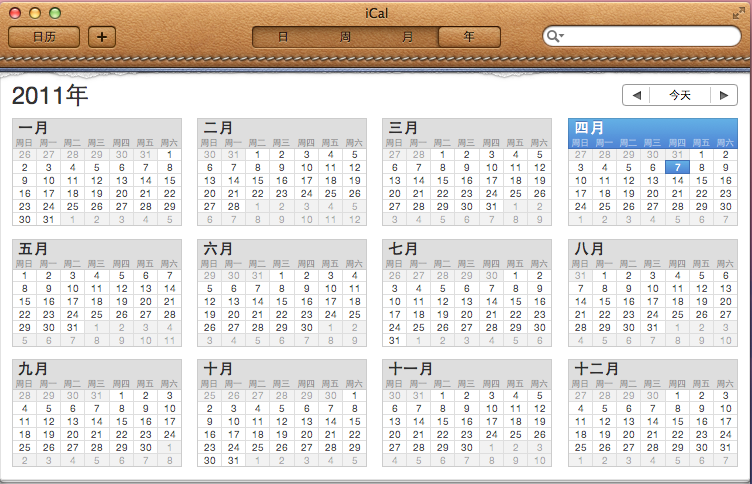
Task: Select day 15 in 六月
Action: pos(282,301)
